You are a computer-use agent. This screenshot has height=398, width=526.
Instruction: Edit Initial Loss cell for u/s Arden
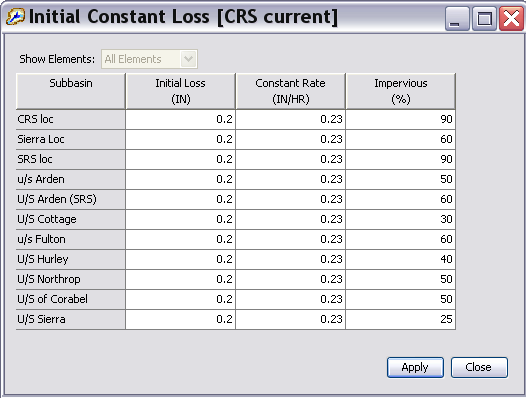181,179
